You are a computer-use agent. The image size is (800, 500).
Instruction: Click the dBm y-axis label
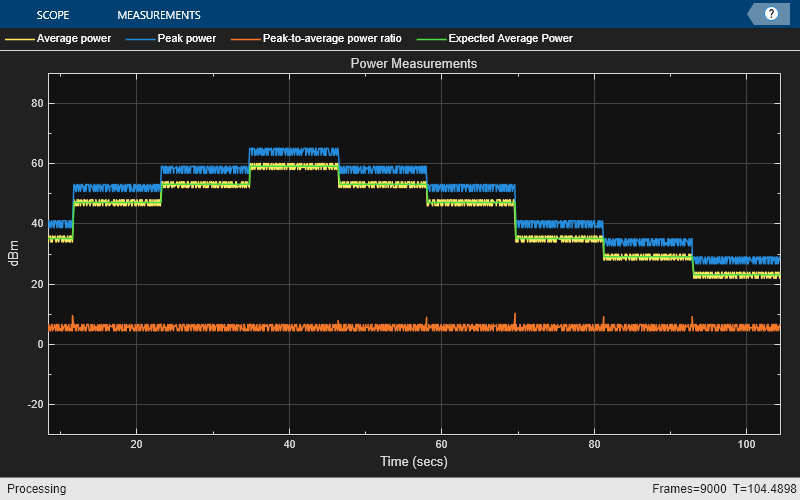pos(14,253)
